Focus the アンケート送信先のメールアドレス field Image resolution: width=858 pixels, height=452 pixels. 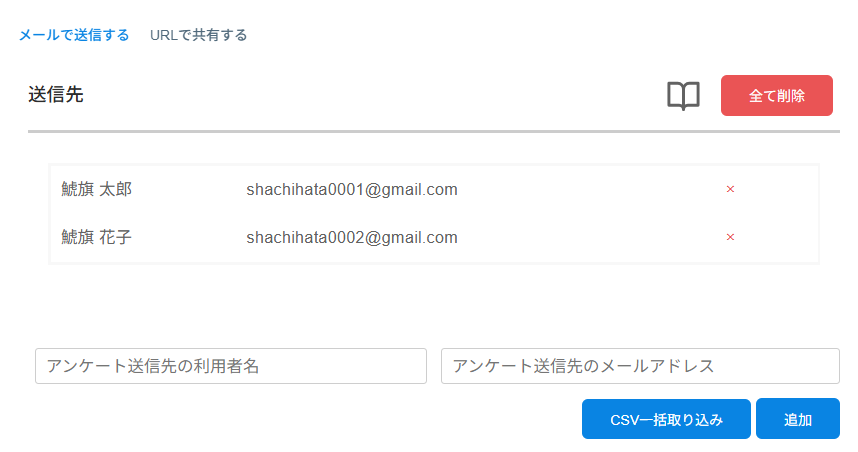point(640,366)
